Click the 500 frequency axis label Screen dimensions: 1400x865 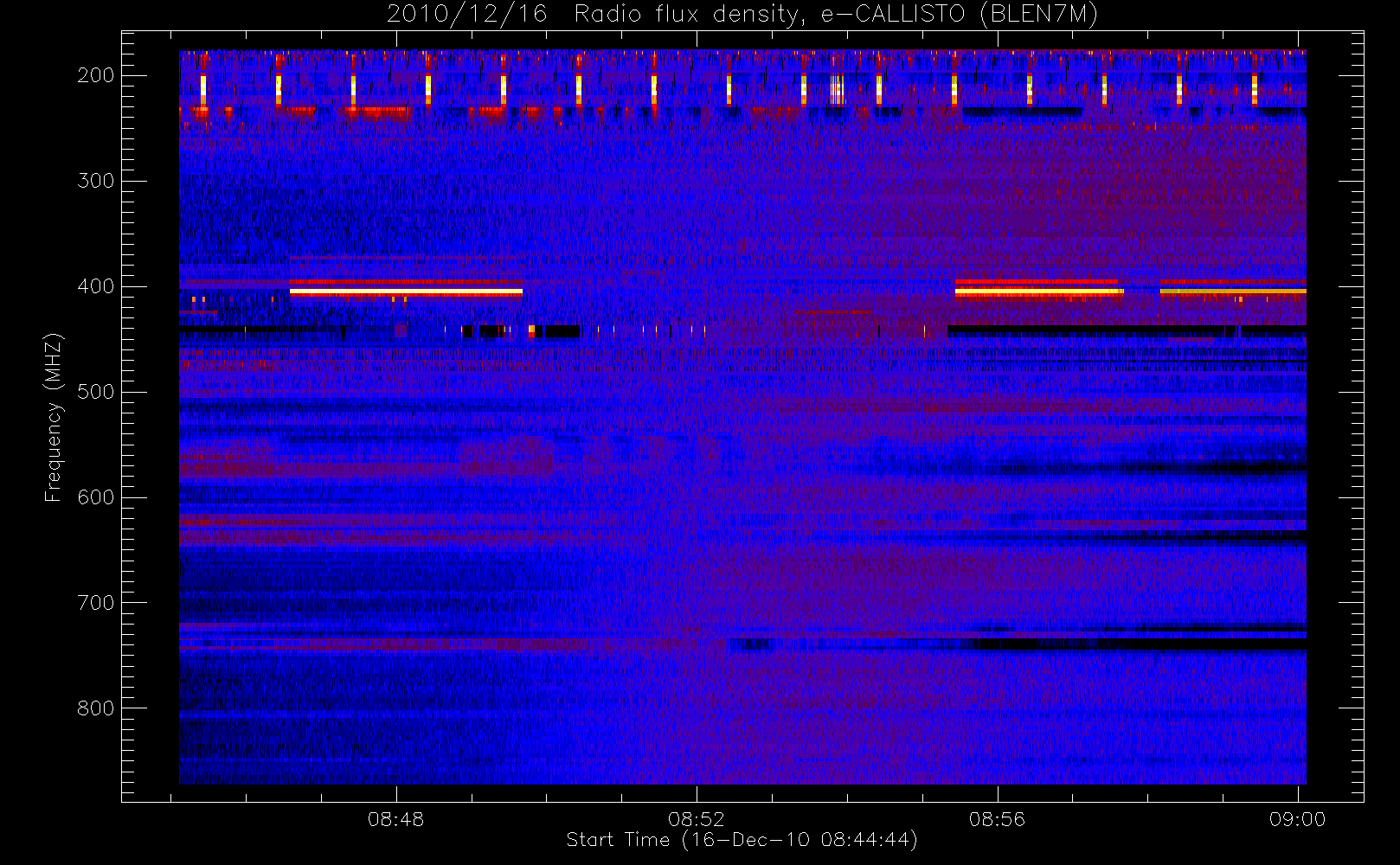(96, 392)
